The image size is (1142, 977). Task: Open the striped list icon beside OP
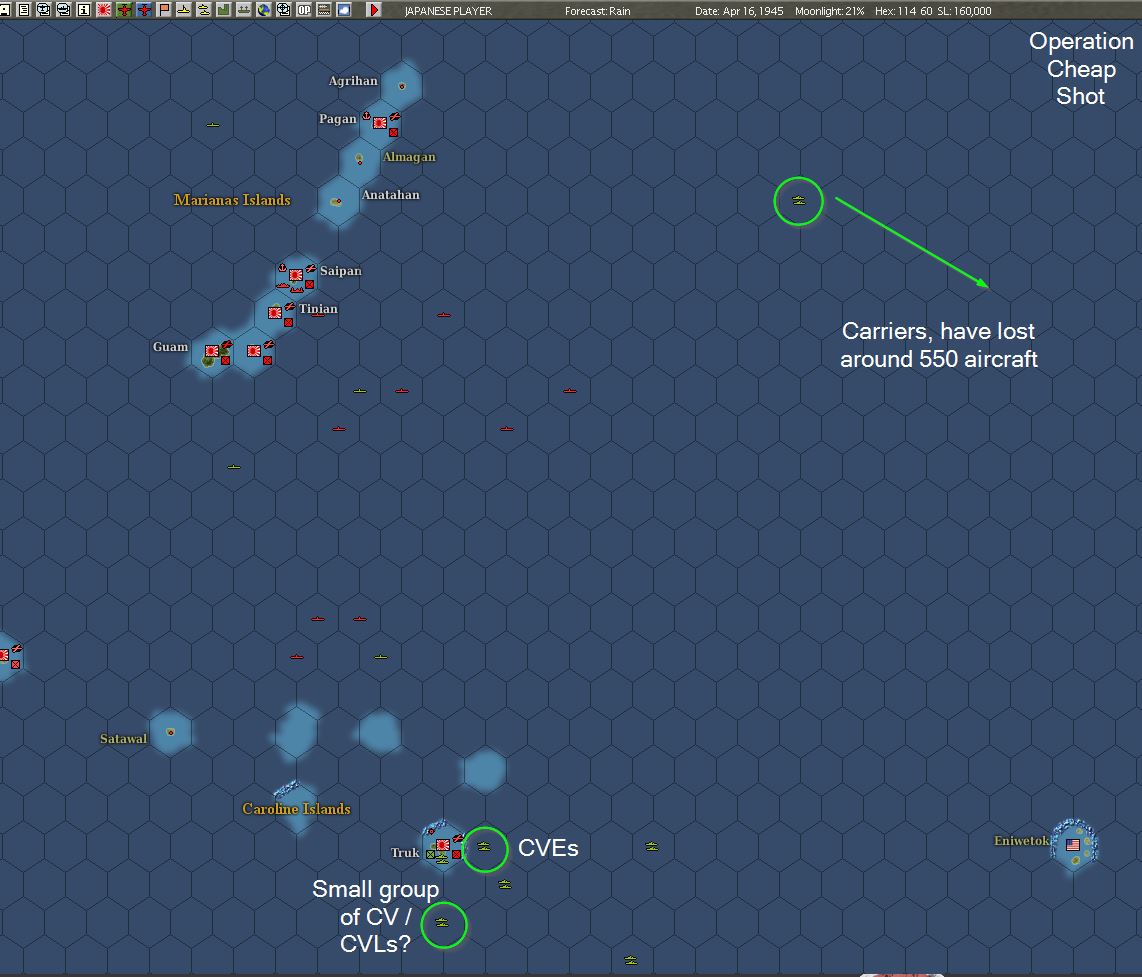pos(324,10)
